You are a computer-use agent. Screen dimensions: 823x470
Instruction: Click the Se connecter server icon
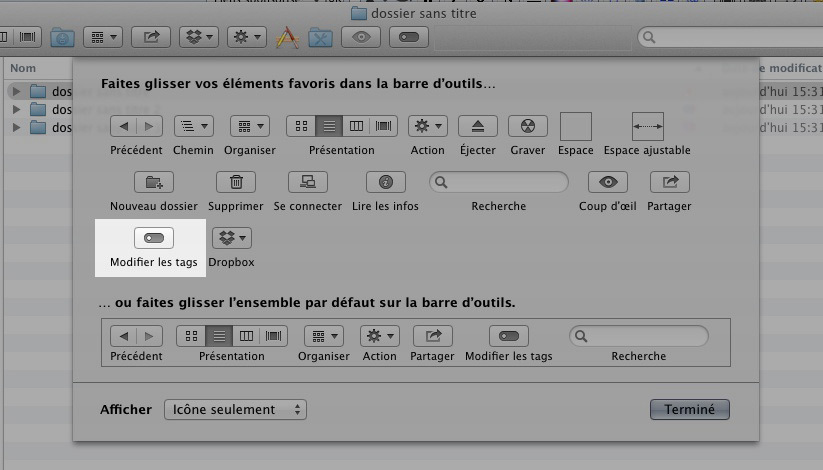coord(308,182)
